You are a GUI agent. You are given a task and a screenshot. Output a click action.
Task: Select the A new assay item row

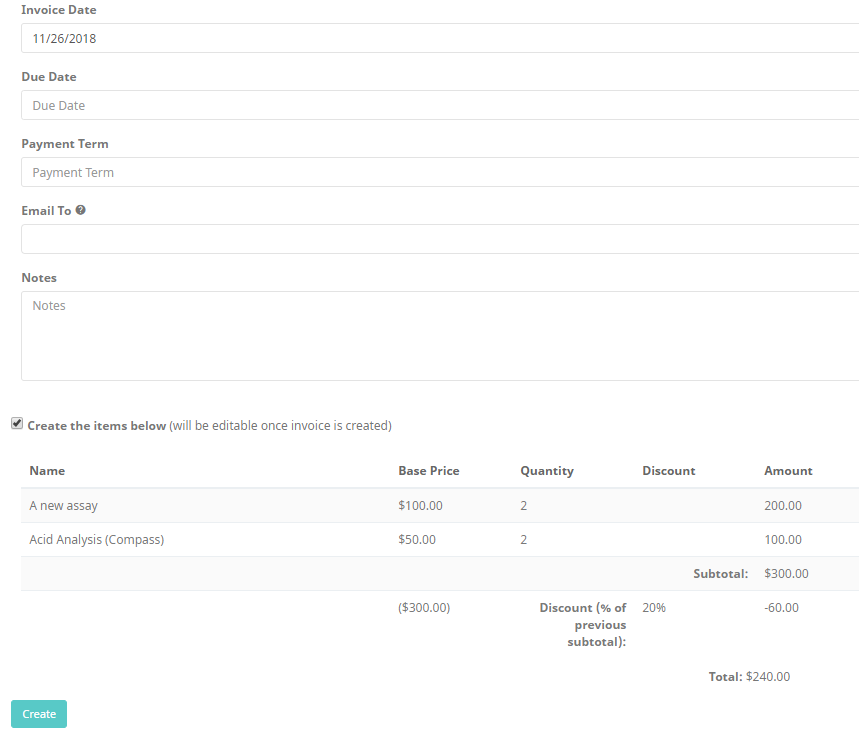(x=64, y=506)
